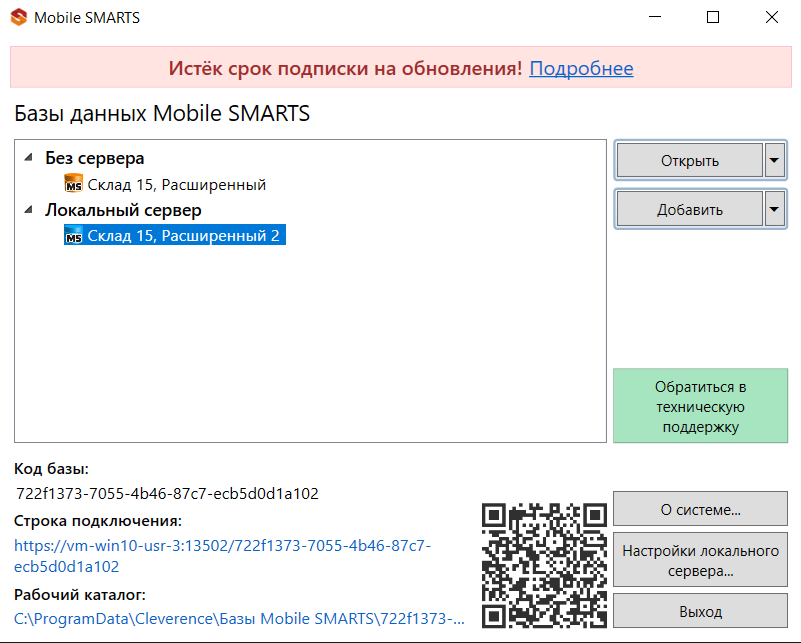The width and height of the screenshot is (801, 643).
Task: Click Обратиться в техническую поддержку button
Action: click(700, 406)
